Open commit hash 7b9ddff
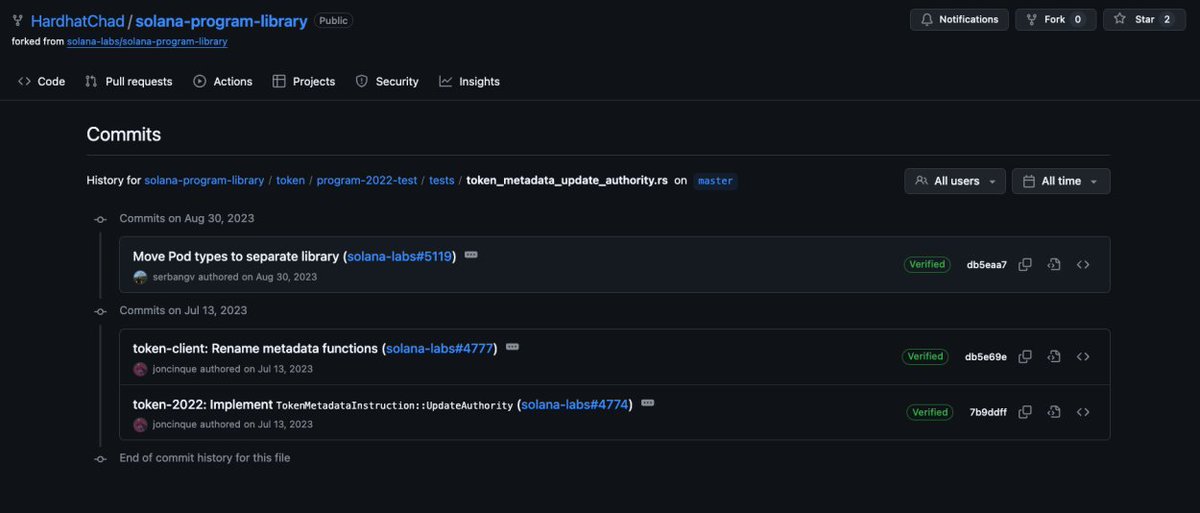This screenshot has width=1200, height=513. point(988,412)
